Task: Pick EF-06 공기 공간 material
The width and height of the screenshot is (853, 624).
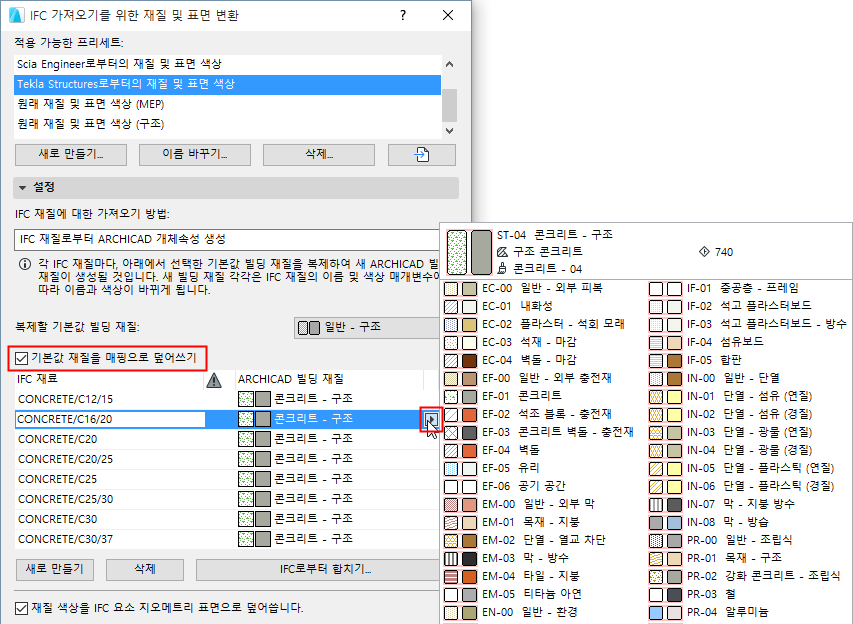Action: point(541,486)
